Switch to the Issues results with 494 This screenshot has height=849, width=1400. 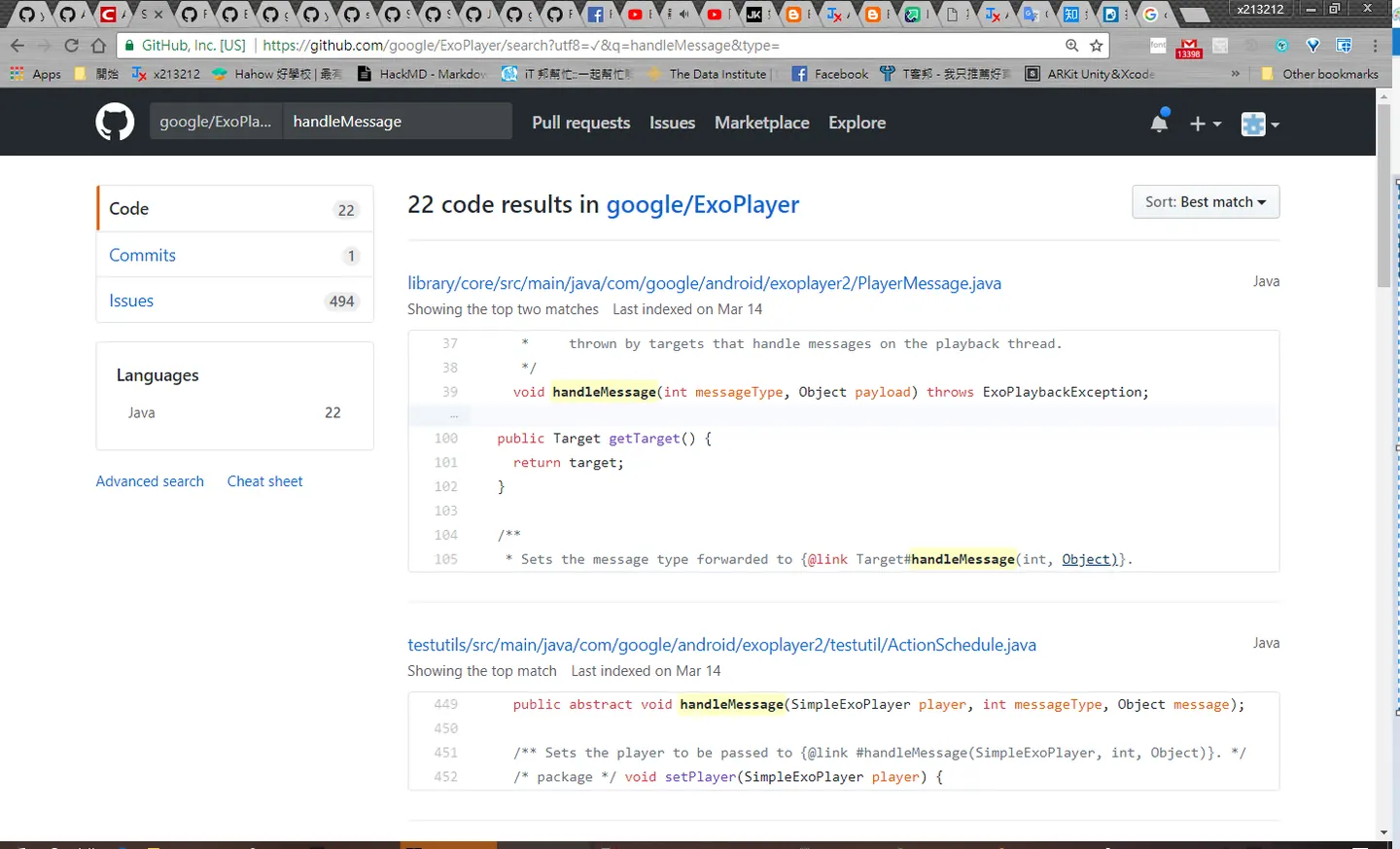pos(234,301)
